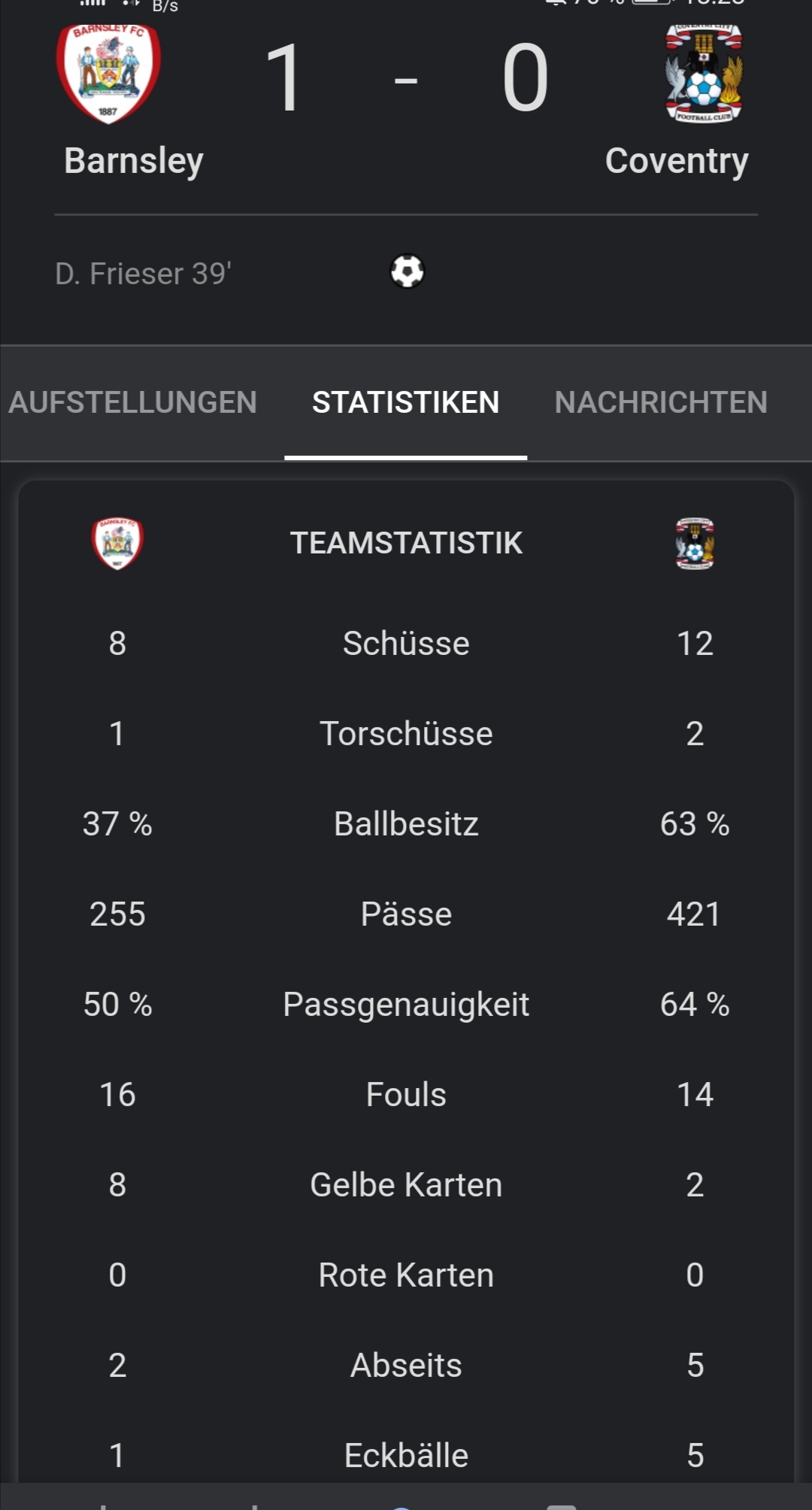812x1510 pixels.
Task: Tap the Coventry team name
Action: pos(677,161)
